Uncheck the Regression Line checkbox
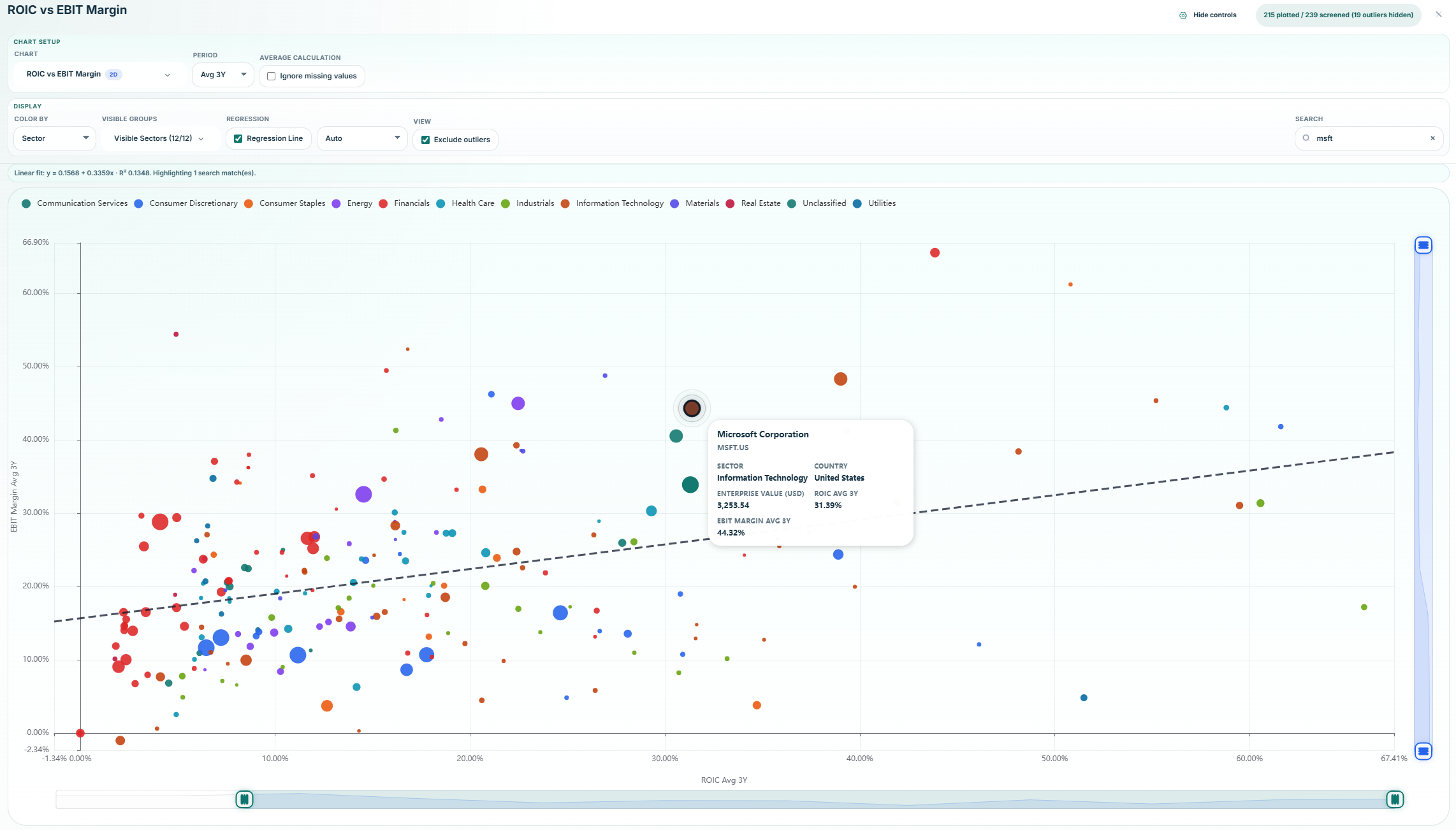1456x830 pixels. (238, 138)
